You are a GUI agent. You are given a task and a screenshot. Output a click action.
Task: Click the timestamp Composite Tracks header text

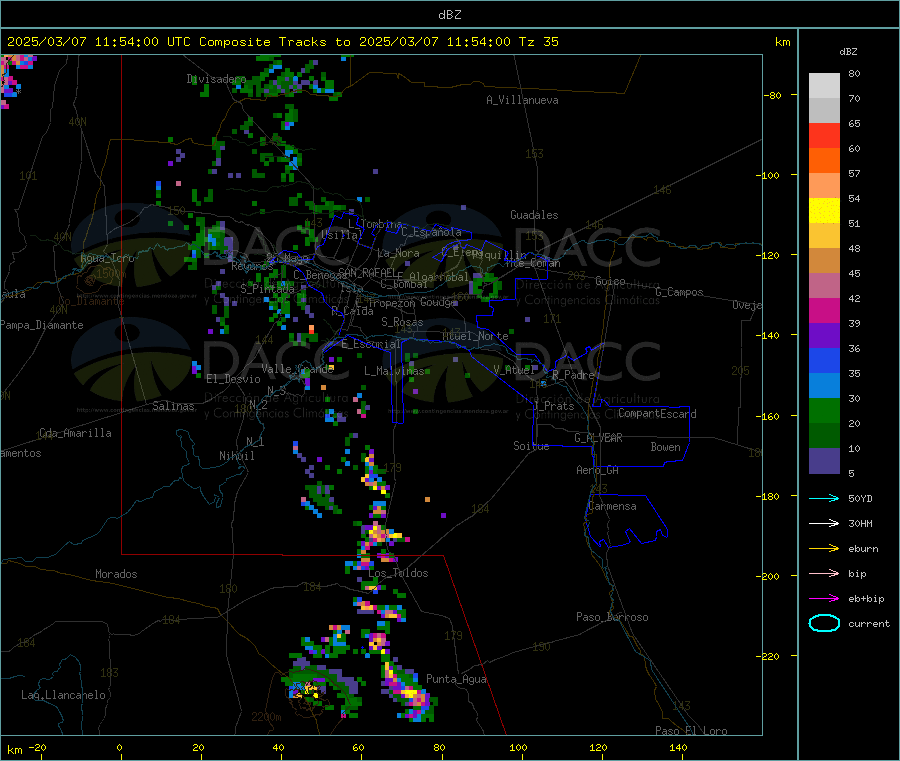pyautogui.click(x=282, y=42)
